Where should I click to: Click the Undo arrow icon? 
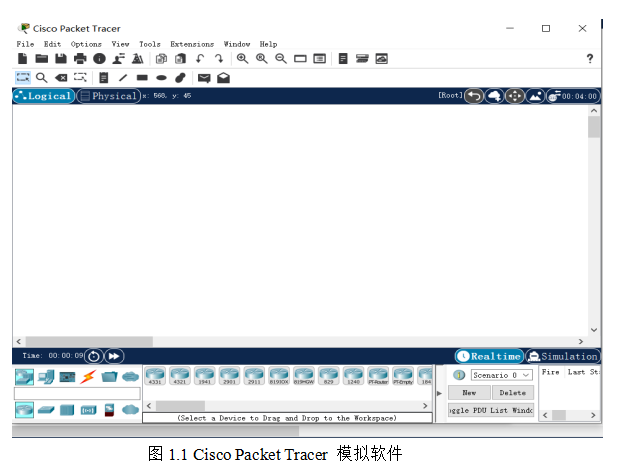click(x=200, y=59)
